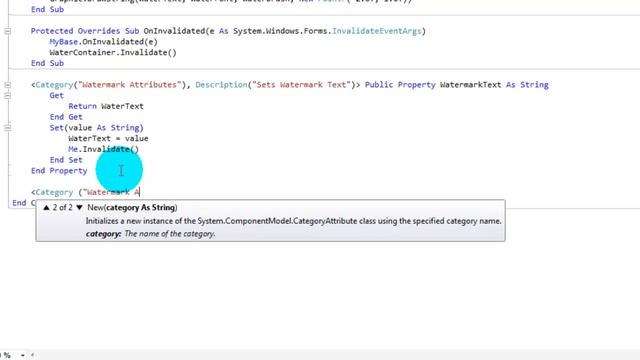Click the 'Me.Invalidate()' call
The image size is (640, 360).
[x=103, y=149]
